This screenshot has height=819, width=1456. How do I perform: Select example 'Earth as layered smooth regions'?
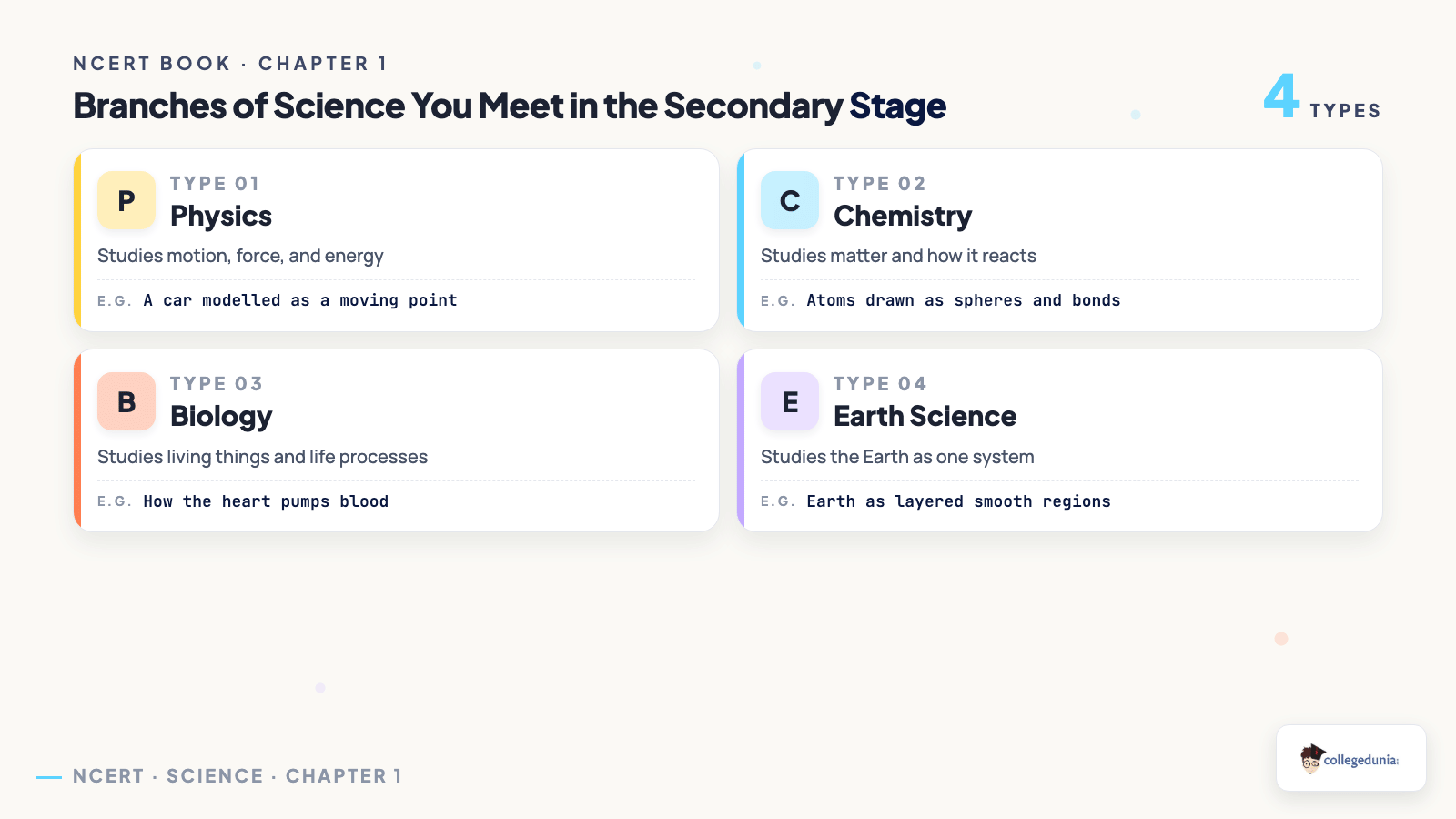point(958,501)
